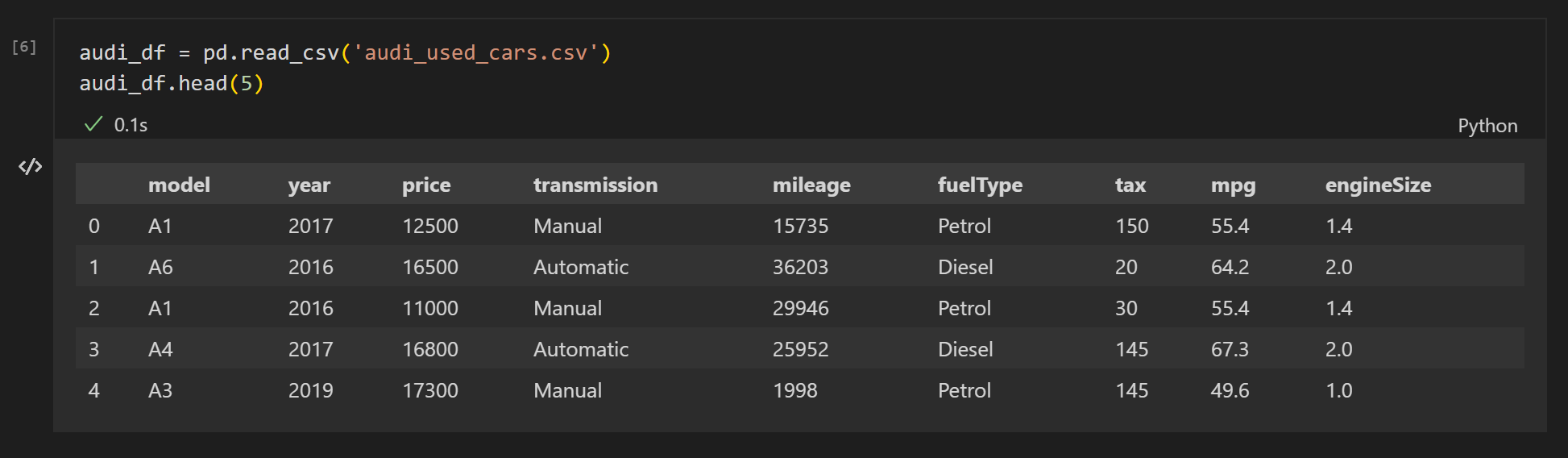The width and height of the screenshot is (1568, 458).
Task: Click the output renderer code icon
Action: [x=31, y=167]
